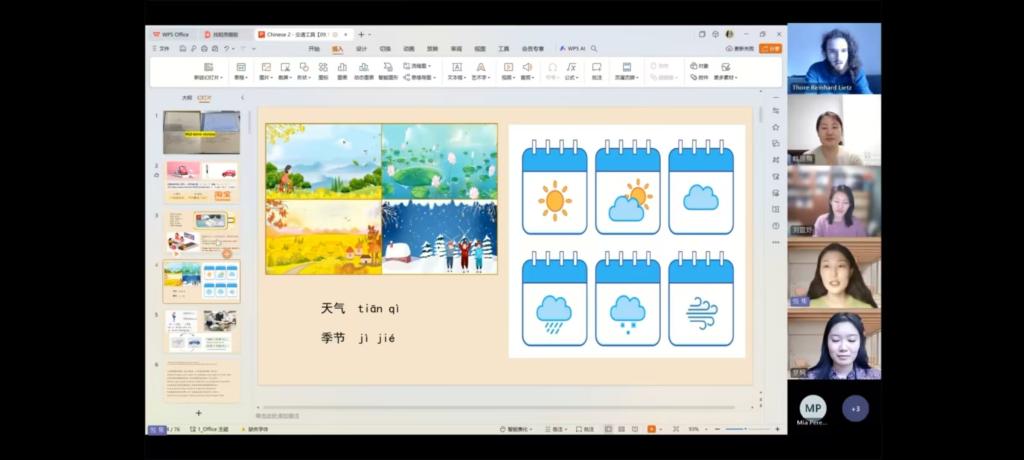Open the File menu dropdown
Viewport: 1024px width, 460px height.
coord(162,48)
